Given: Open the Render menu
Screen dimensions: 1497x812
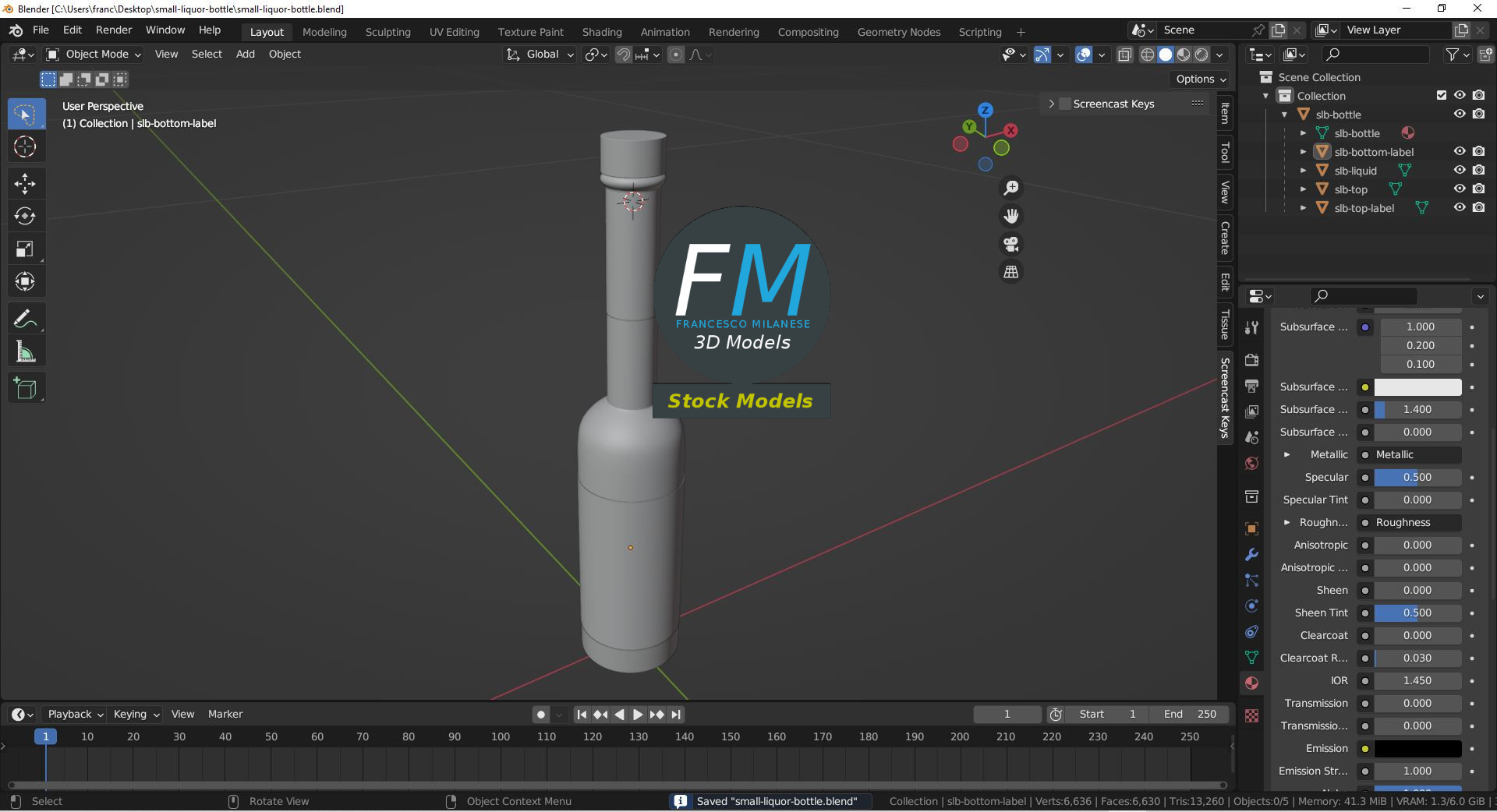Looking at the screenshot, I should coord(114,30).
